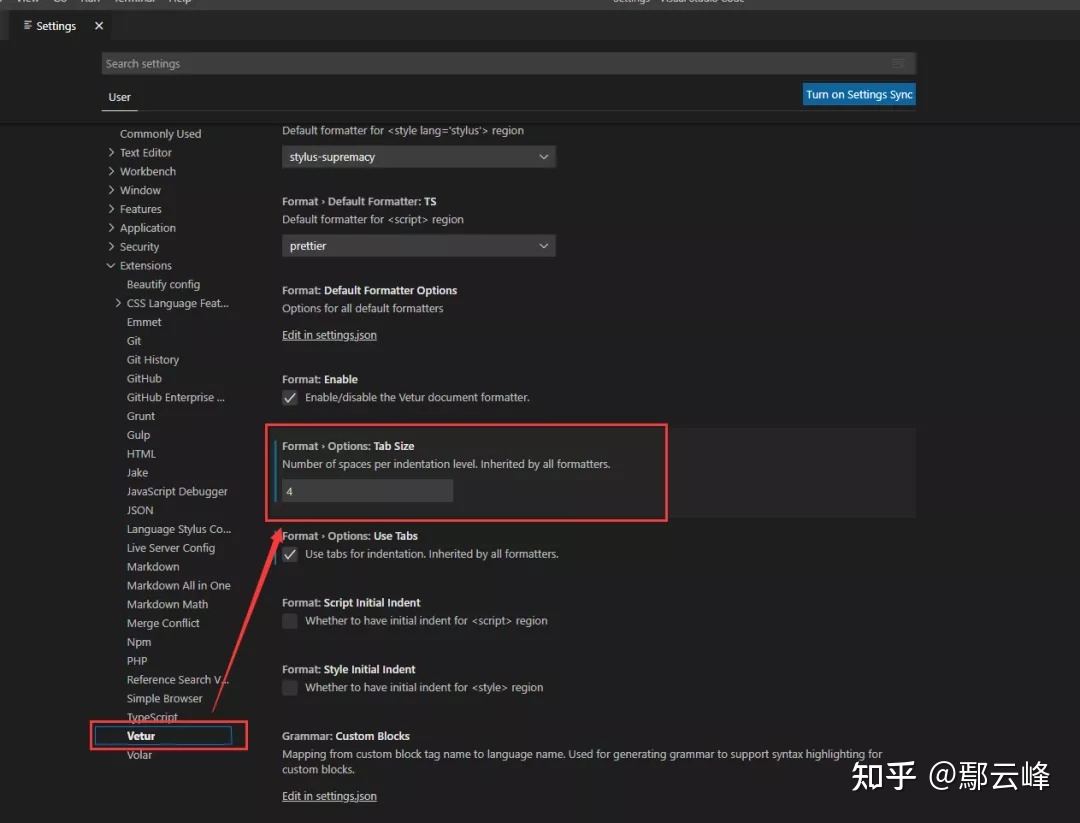The height and width of the screenshot is (823, 1080).
Task: Select Emmet in the extensions list
Action: coord(144,322)
